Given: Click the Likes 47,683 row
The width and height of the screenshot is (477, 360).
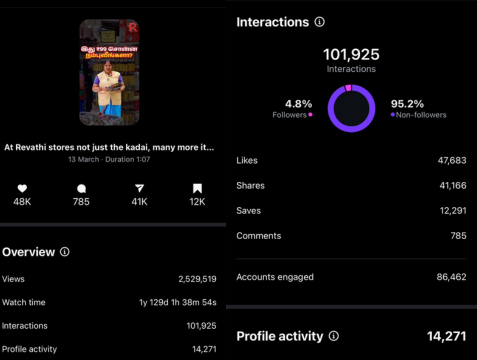Looking at the screenshot, I should click(x=351, y=160).
